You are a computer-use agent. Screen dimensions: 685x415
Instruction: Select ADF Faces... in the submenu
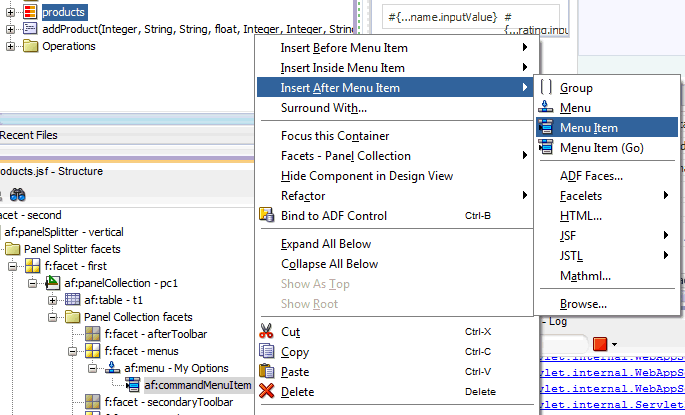[x=607, y=176]
